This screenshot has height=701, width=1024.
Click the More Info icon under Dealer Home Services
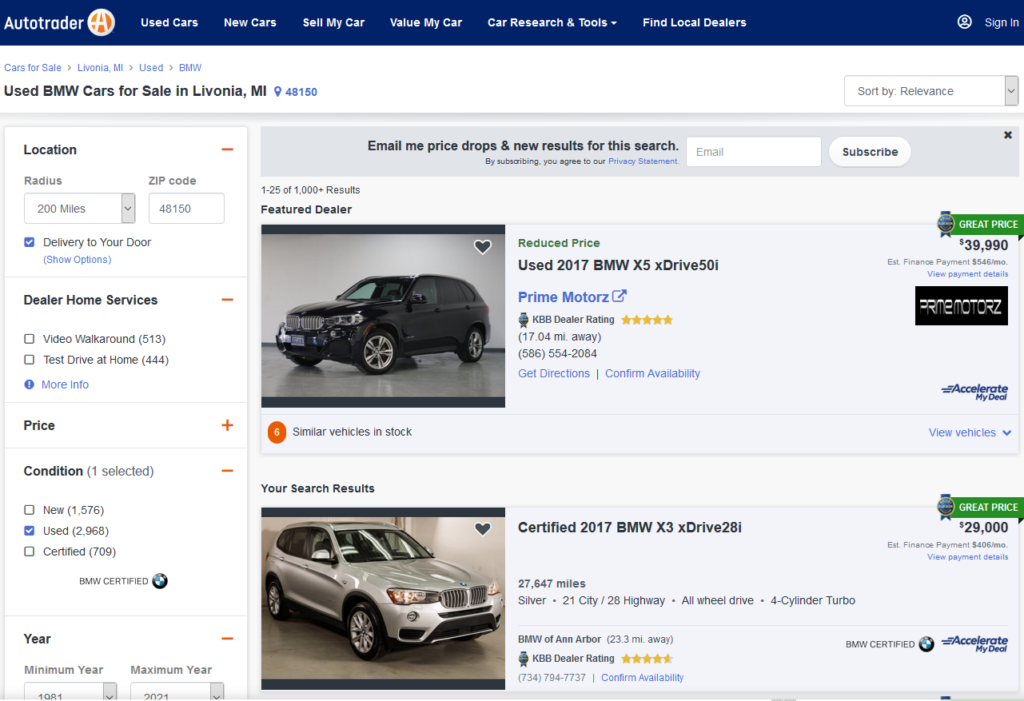pos(29,385)
